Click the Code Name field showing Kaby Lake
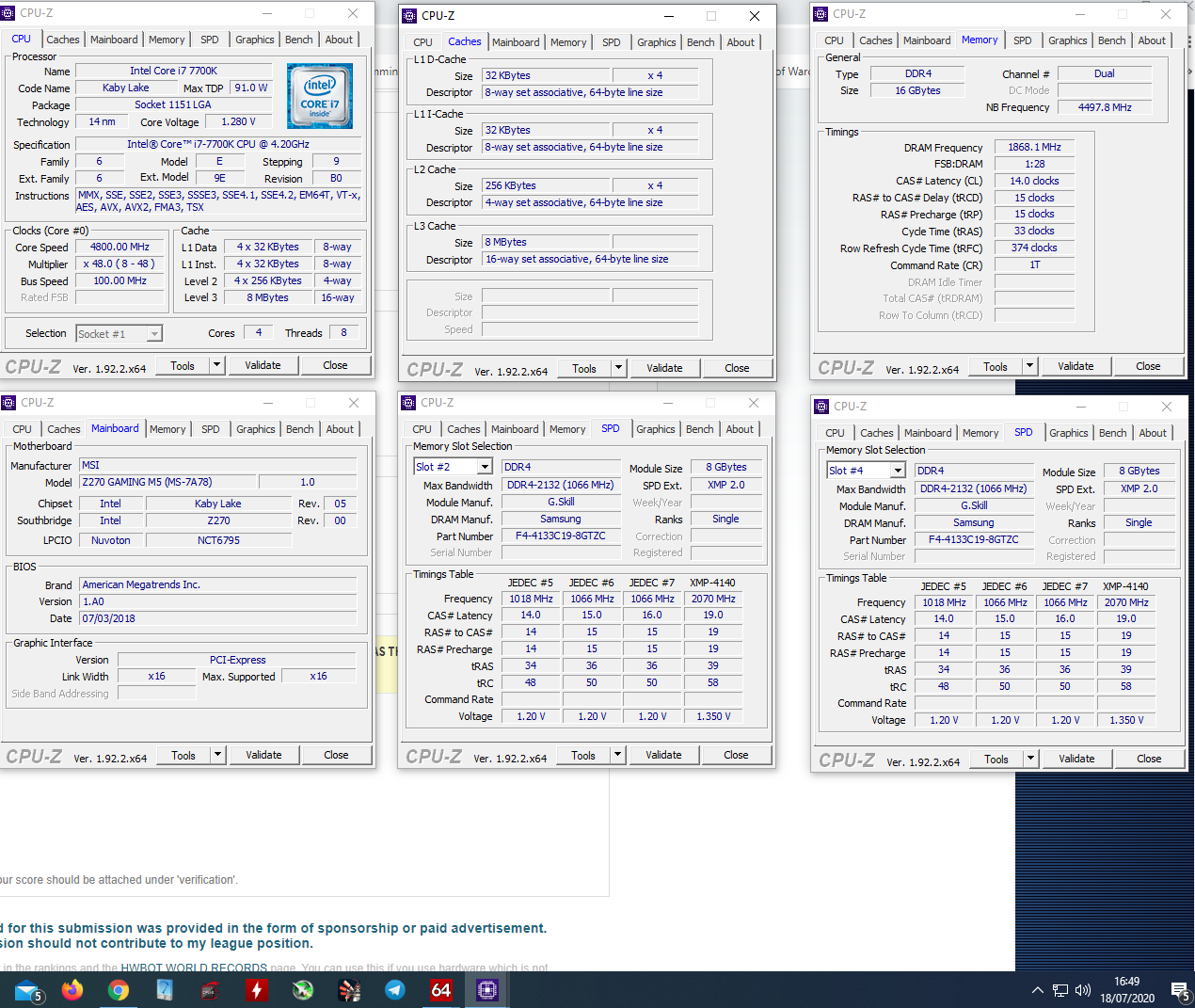The image size is (1195, 1008). (x=126, y=88)
